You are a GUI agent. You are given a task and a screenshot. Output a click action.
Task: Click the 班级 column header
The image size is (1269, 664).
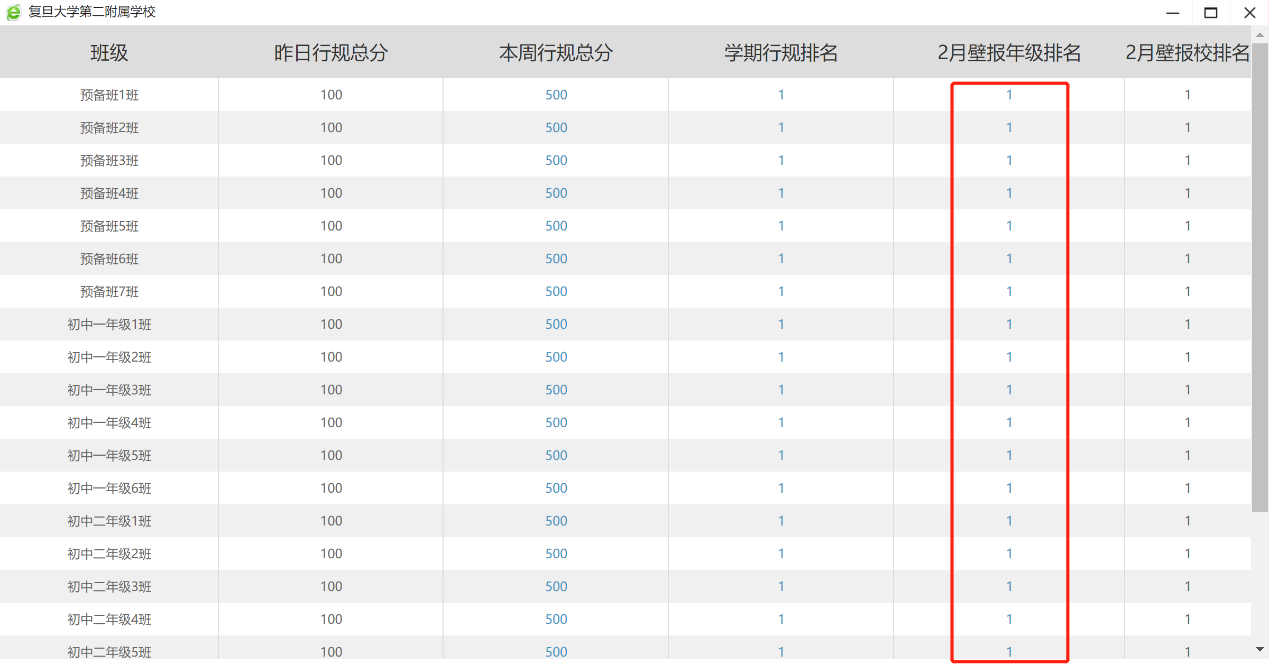[x=109, y=53]
